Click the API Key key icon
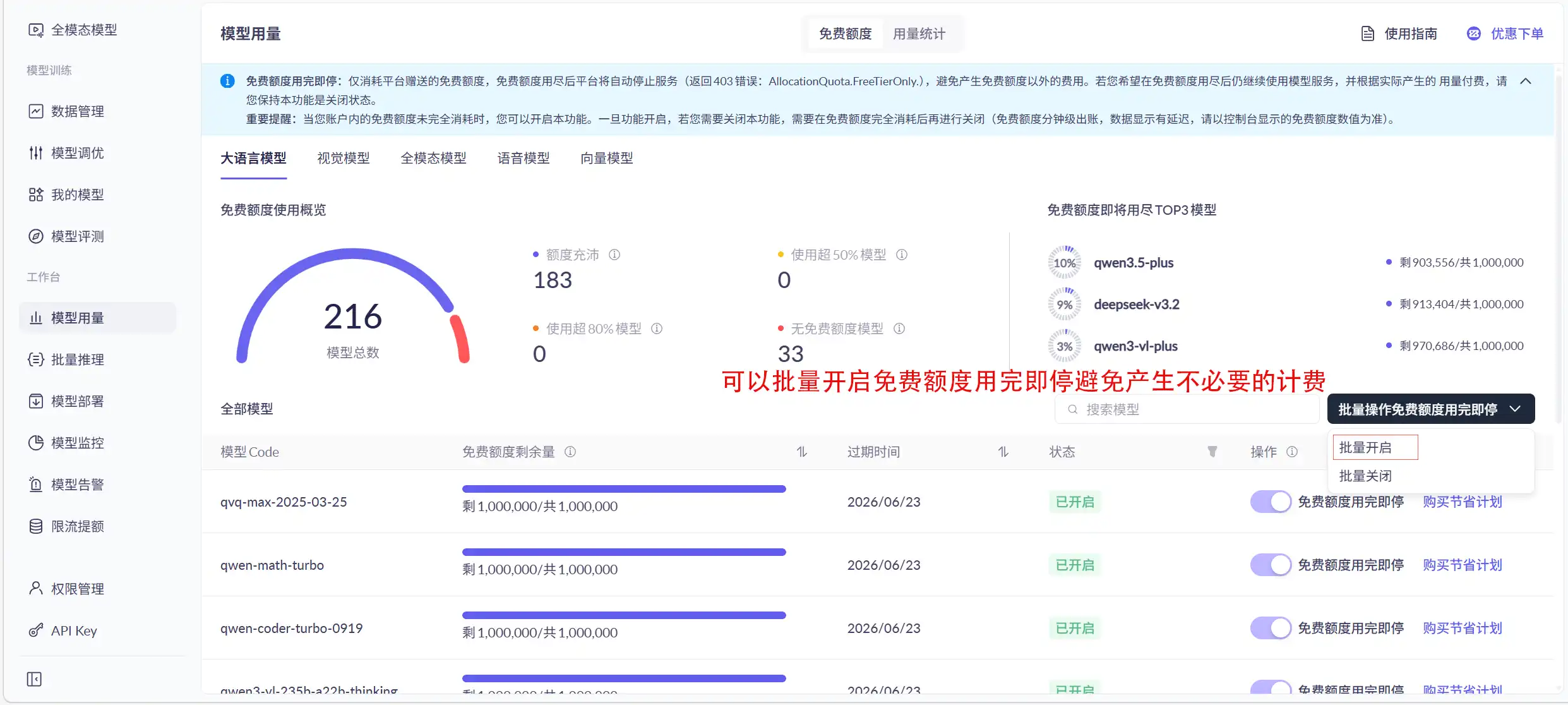This screenshot has height=705, width=1568. coord(36,630)
